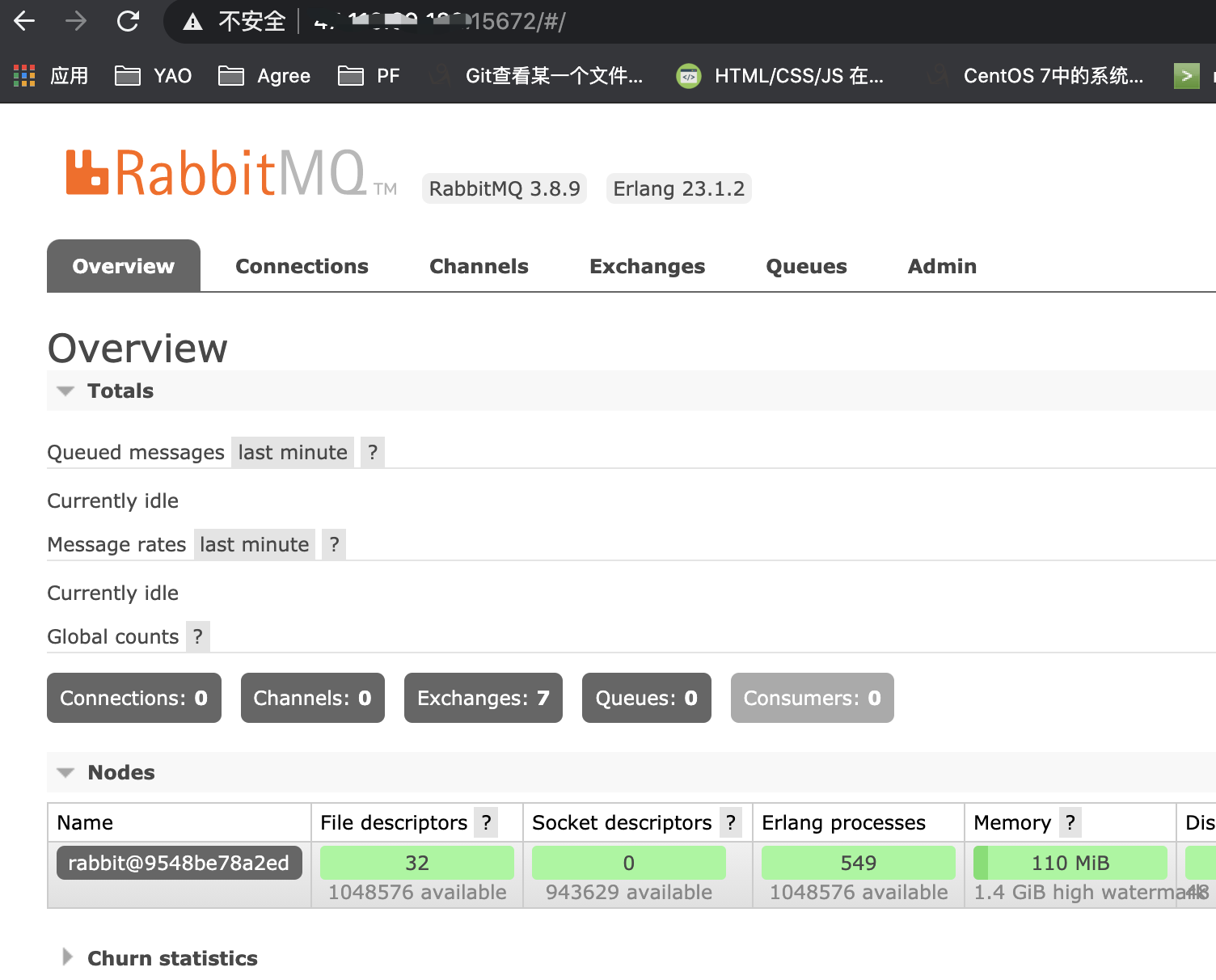Viewport: 1216px width, 980px height.
Task: Open node rabbit@9548be78a2ed
Action: 179,863
